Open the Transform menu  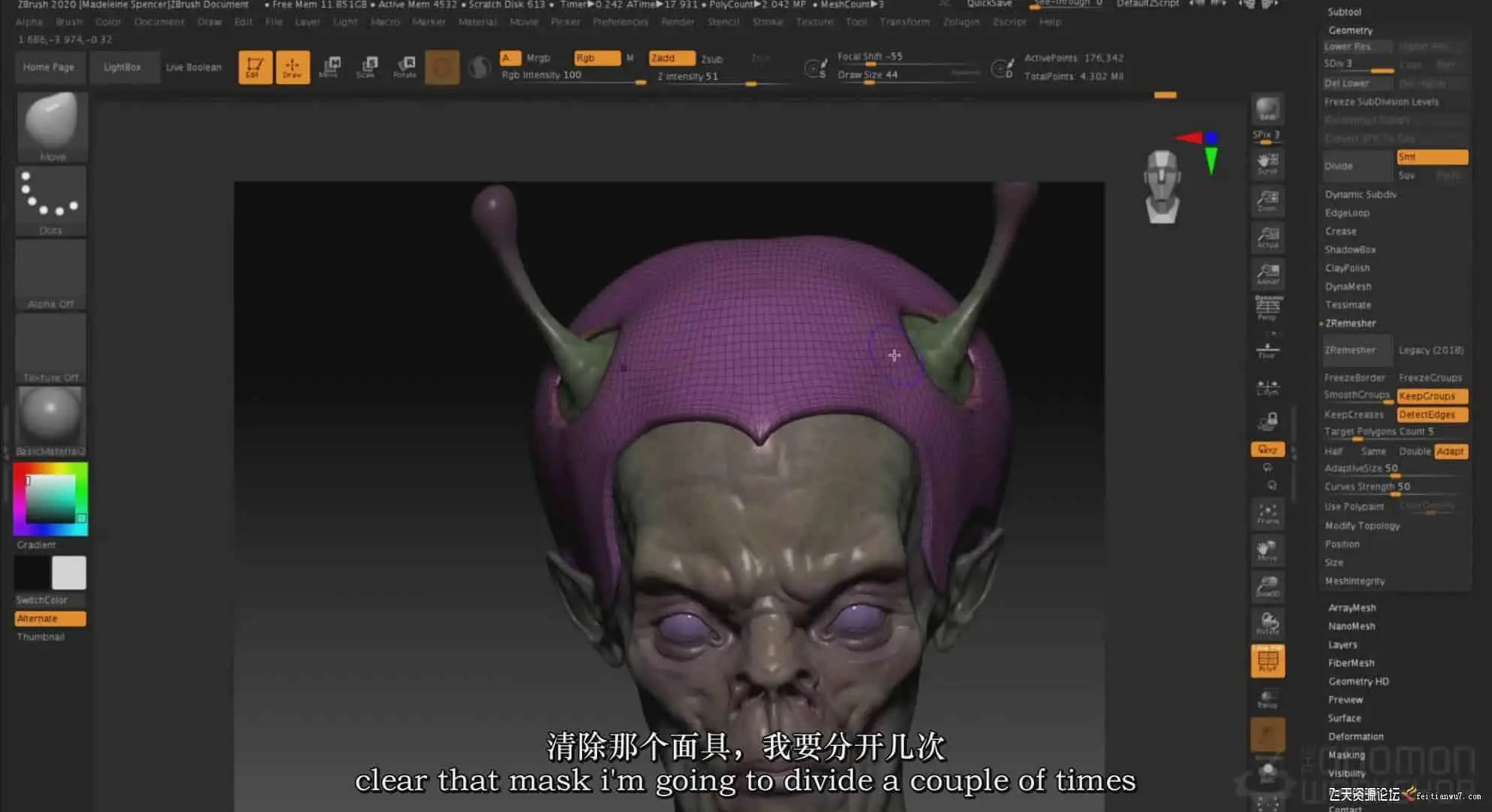[904, 22]
